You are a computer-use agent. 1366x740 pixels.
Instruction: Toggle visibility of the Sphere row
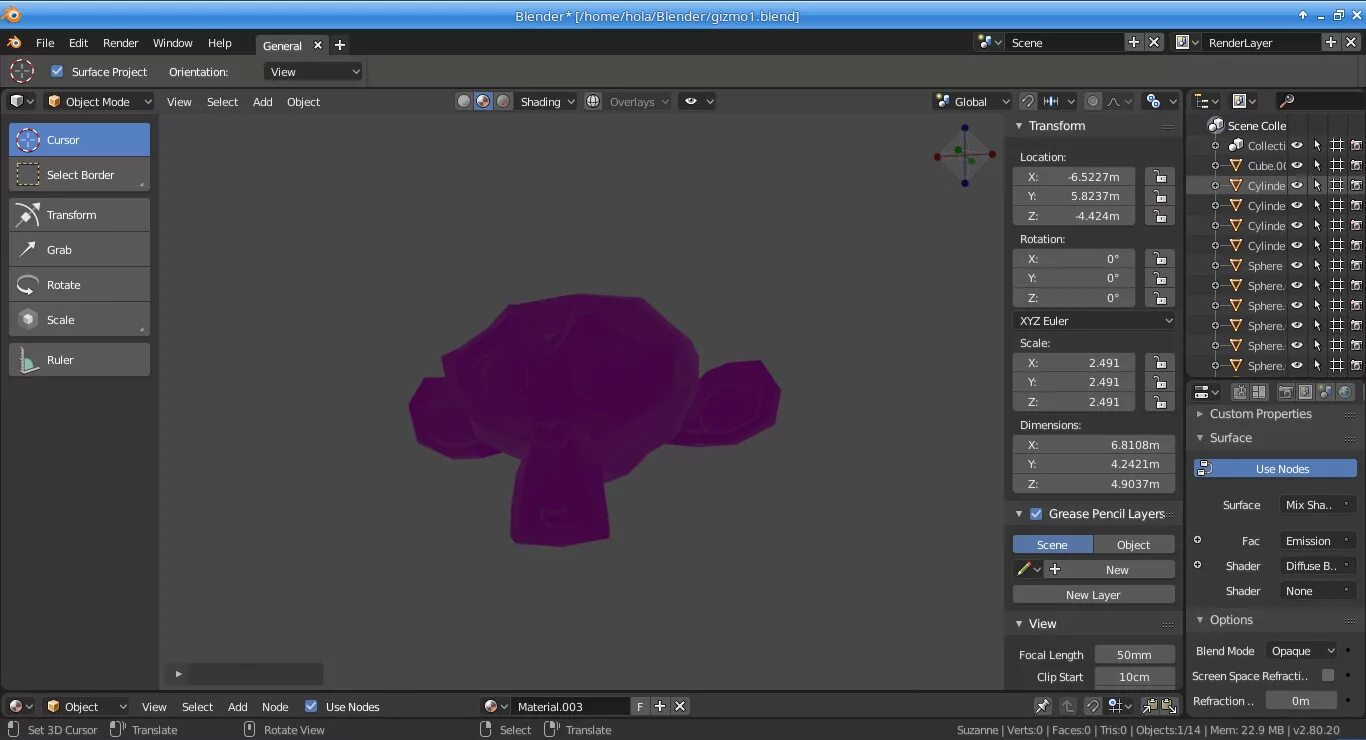click(x=1297, y=265)
